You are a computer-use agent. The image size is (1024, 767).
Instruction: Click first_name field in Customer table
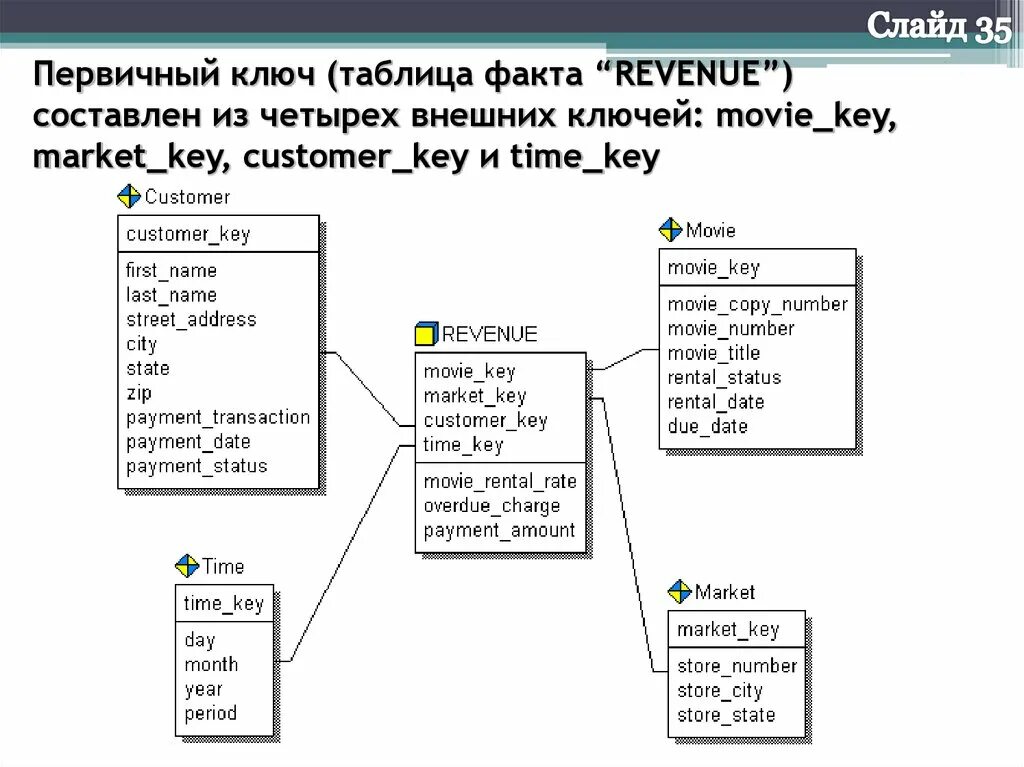click(171, 270)
